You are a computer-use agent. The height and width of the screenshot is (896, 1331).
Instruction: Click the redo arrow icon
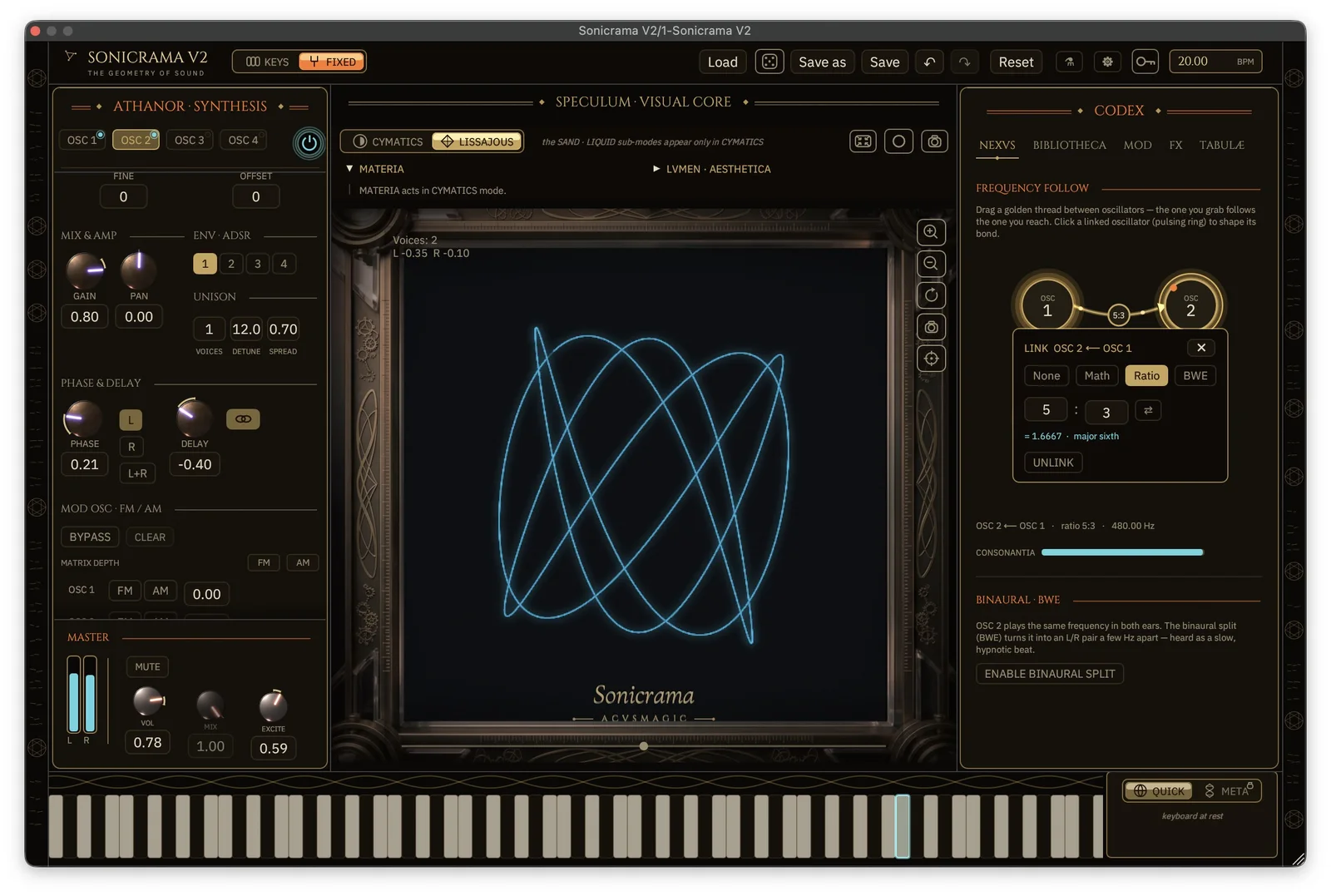pos(964,62)
